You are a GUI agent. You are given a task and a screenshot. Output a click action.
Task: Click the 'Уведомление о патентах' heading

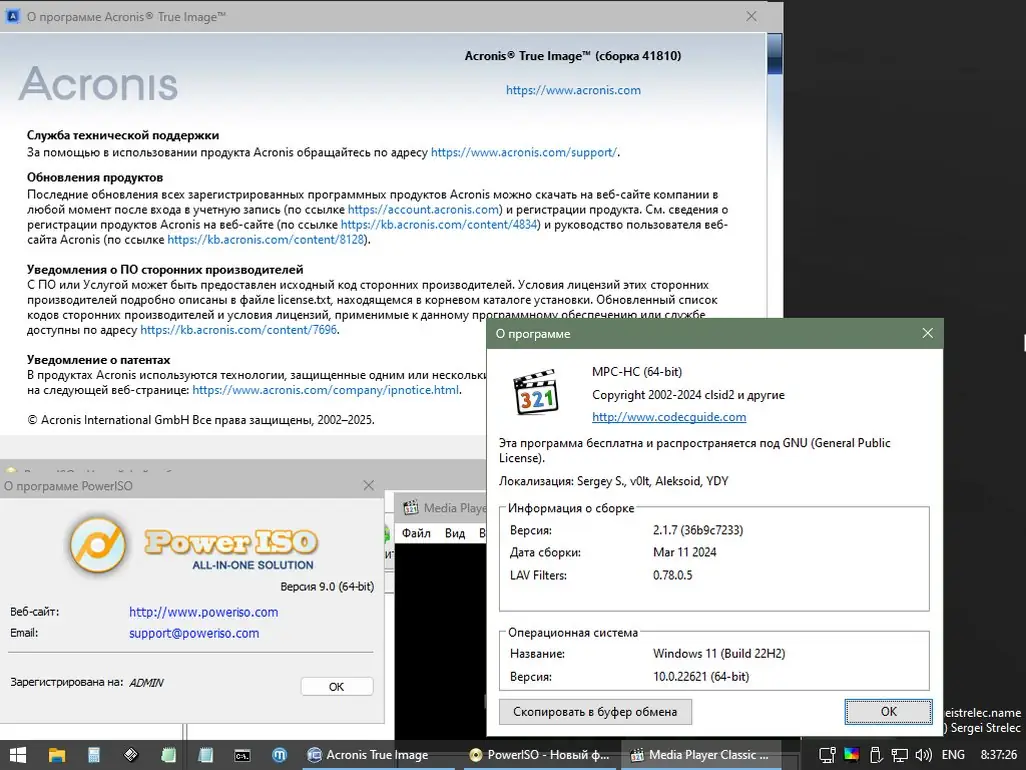pyautogui.click(x=98, y=360)
